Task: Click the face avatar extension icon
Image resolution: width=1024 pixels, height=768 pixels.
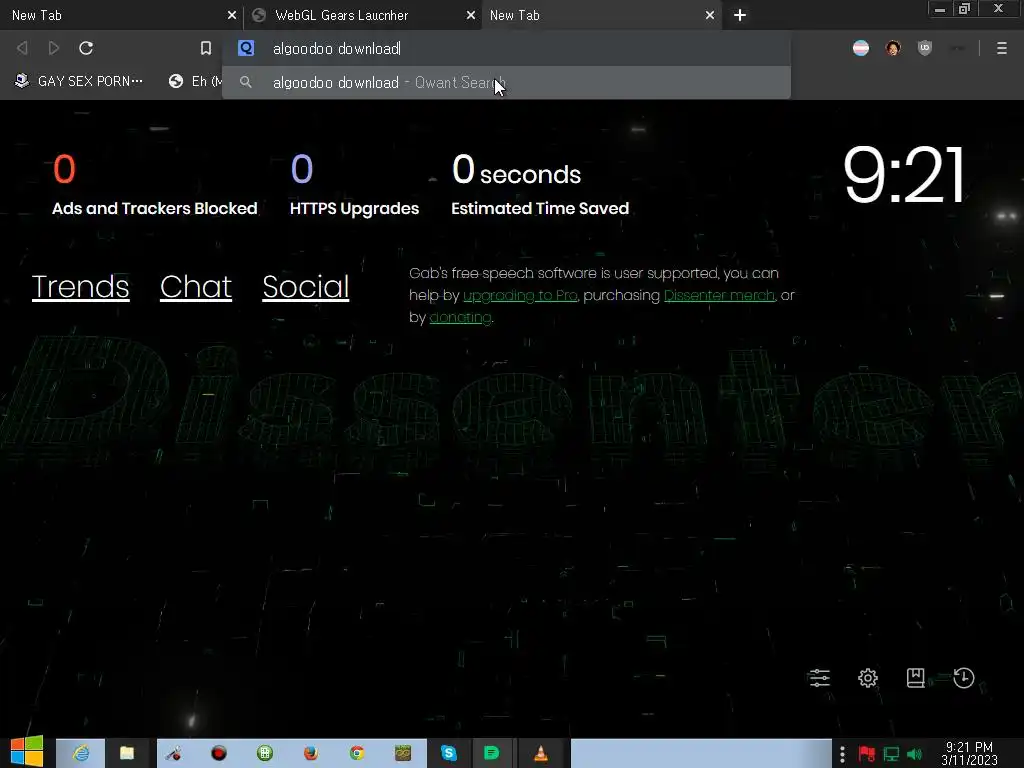Action: [893, 48]
